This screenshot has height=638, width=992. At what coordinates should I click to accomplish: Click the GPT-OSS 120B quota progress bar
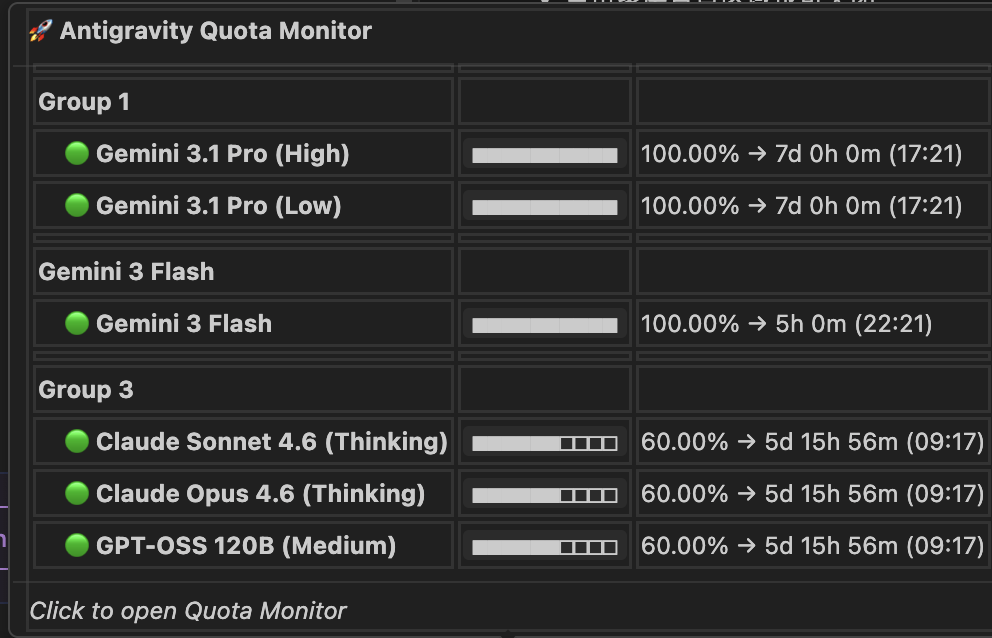coord(544,547)
